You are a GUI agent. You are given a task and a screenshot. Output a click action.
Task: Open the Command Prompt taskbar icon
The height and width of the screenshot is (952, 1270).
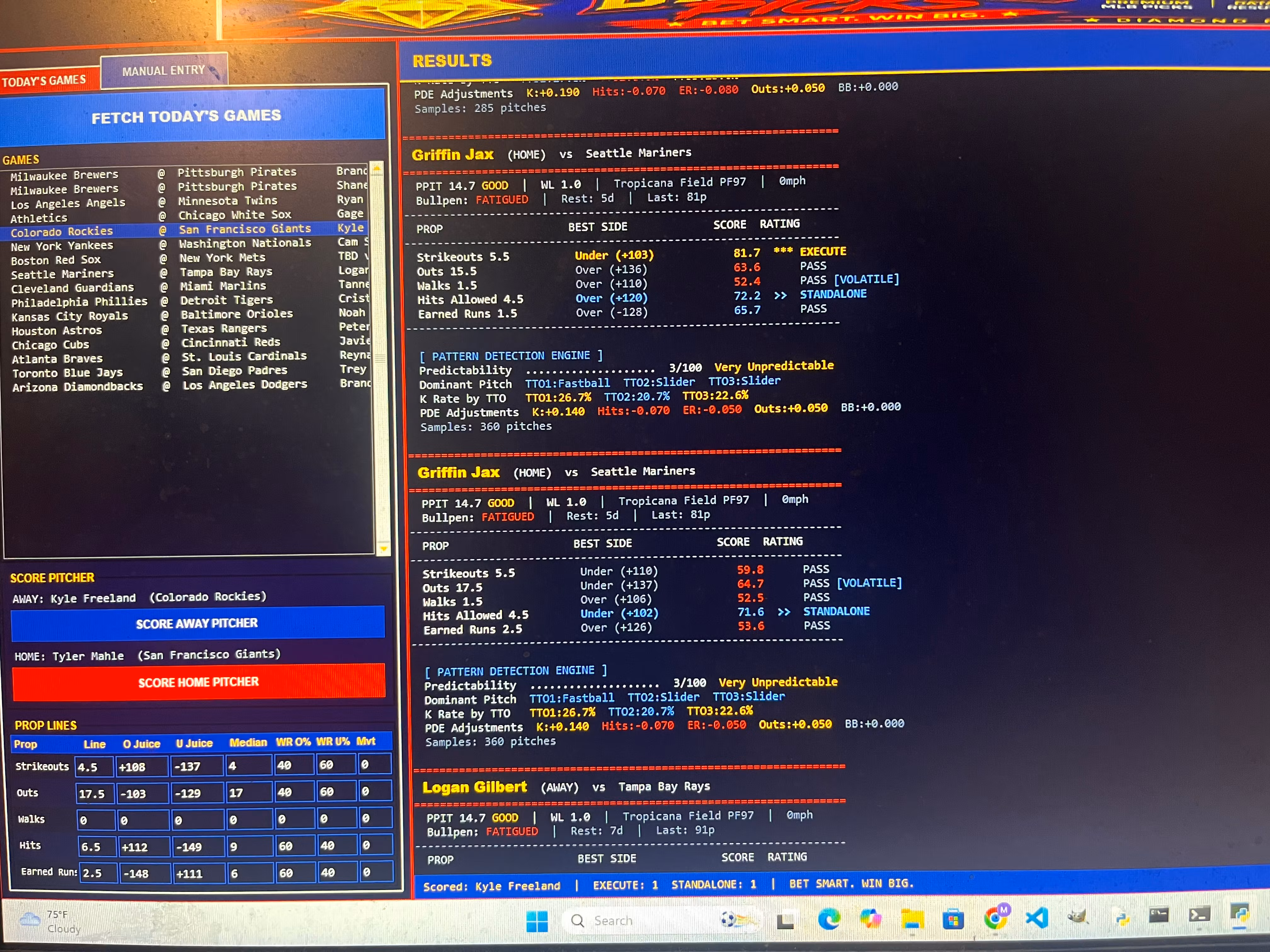1158,915
